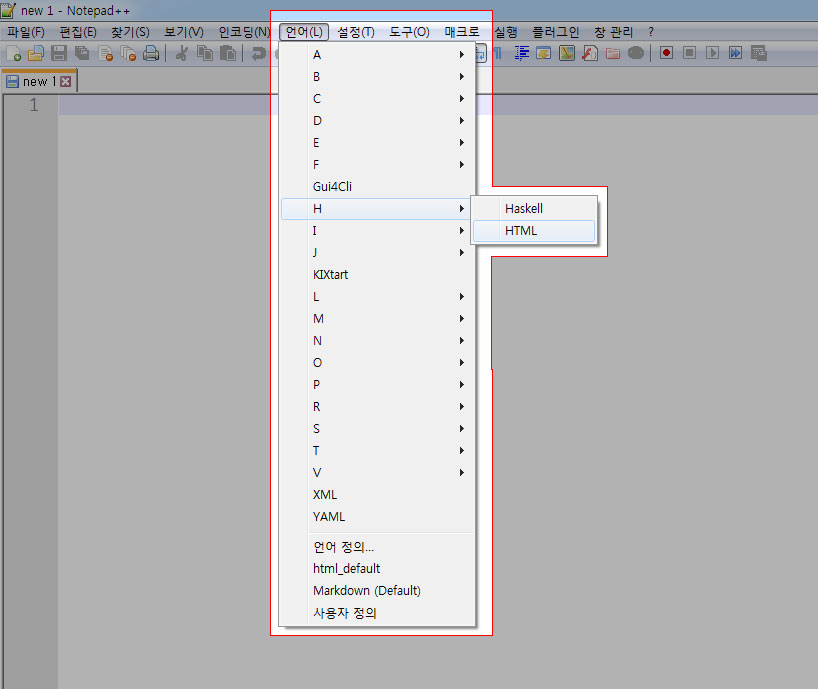The height and width of the screenshot is (689, 818).
Task: Choose YAML in the language menu
Action: click(x=377, y=517)
